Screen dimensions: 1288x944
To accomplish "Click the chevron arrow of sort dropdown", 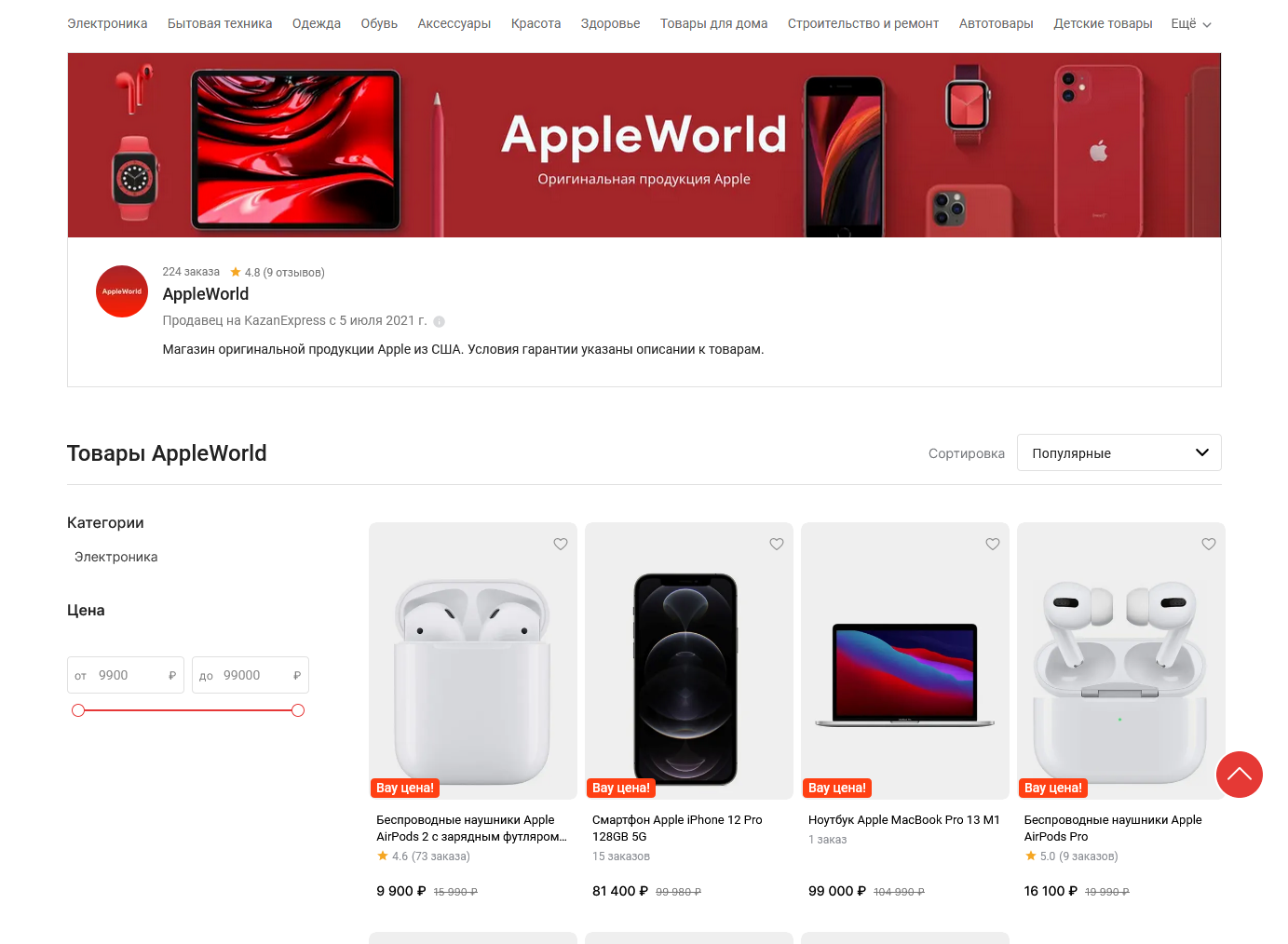I will coord(1202,452).
